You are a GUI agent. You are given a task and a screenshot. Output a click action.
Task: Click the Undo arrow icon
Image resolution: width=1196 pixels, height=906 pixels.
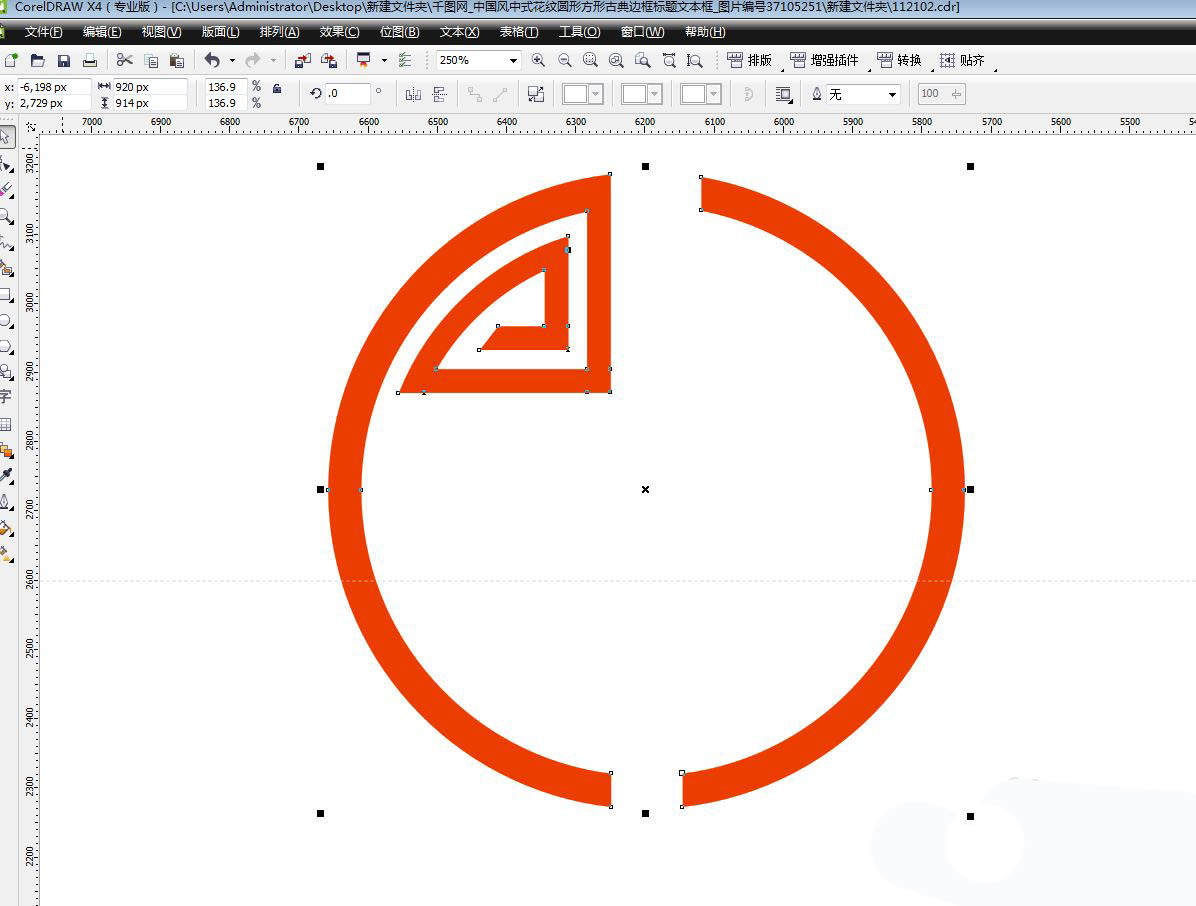[212, 61]
